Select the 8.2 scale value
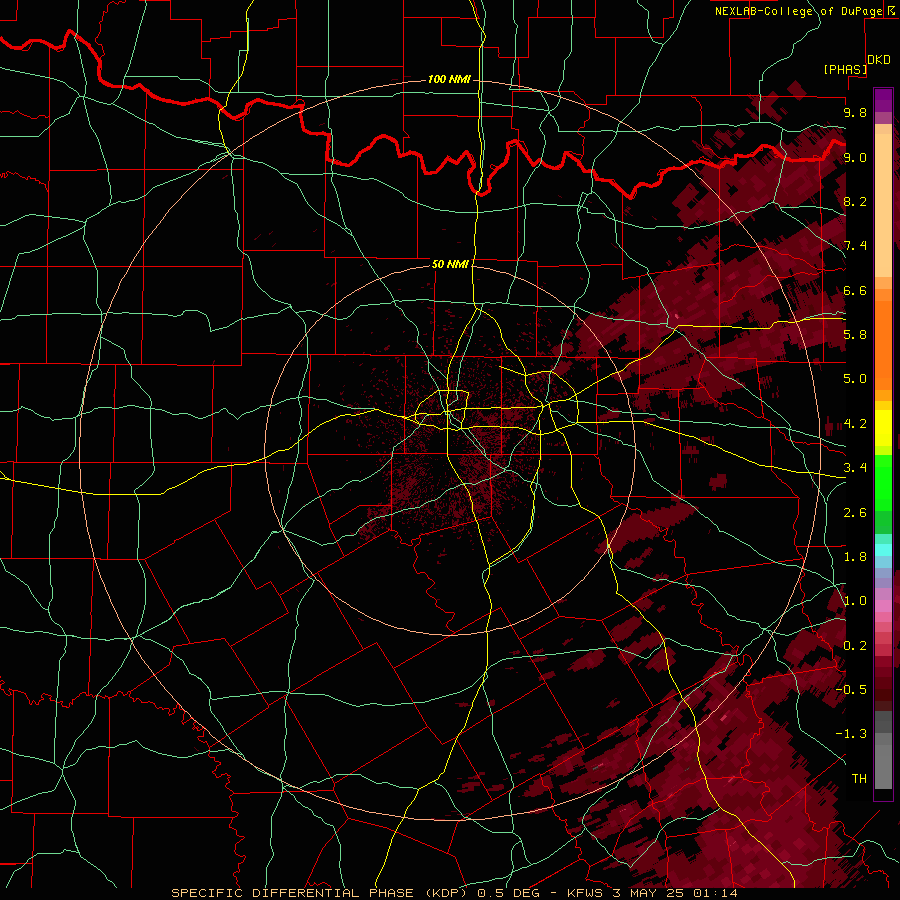This screenshot has width=900, height=900. pyautogui.click(x=855, y=201)
